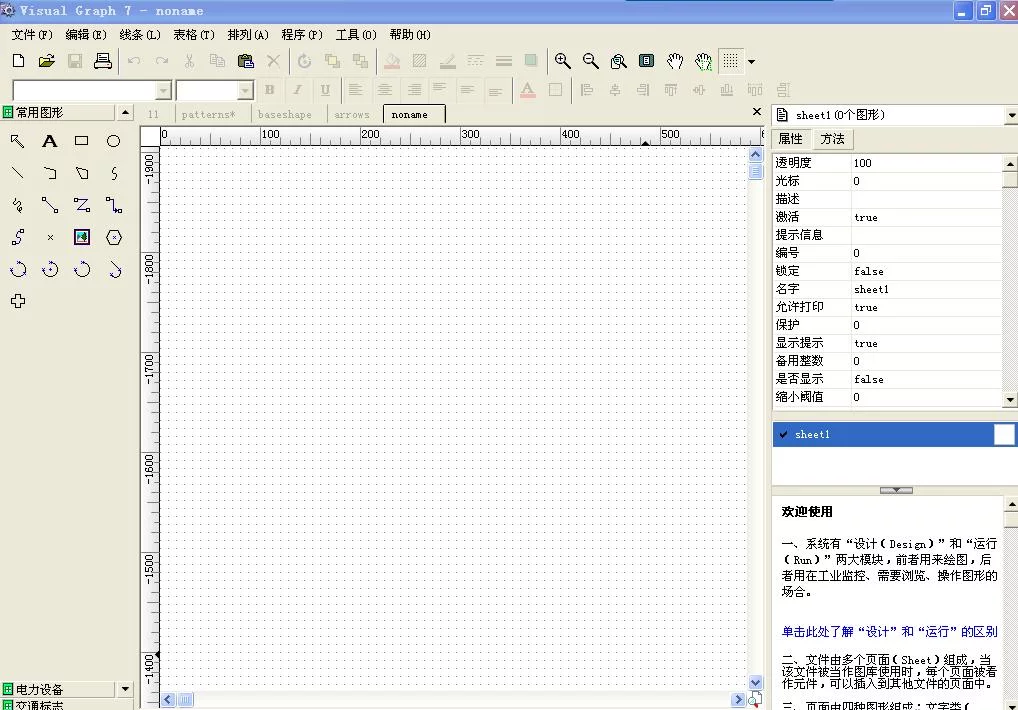Switch to the baseshape tab
The height and width of the screenshot is (710, 1018).
pyautogui.click(x=284, y=115)
